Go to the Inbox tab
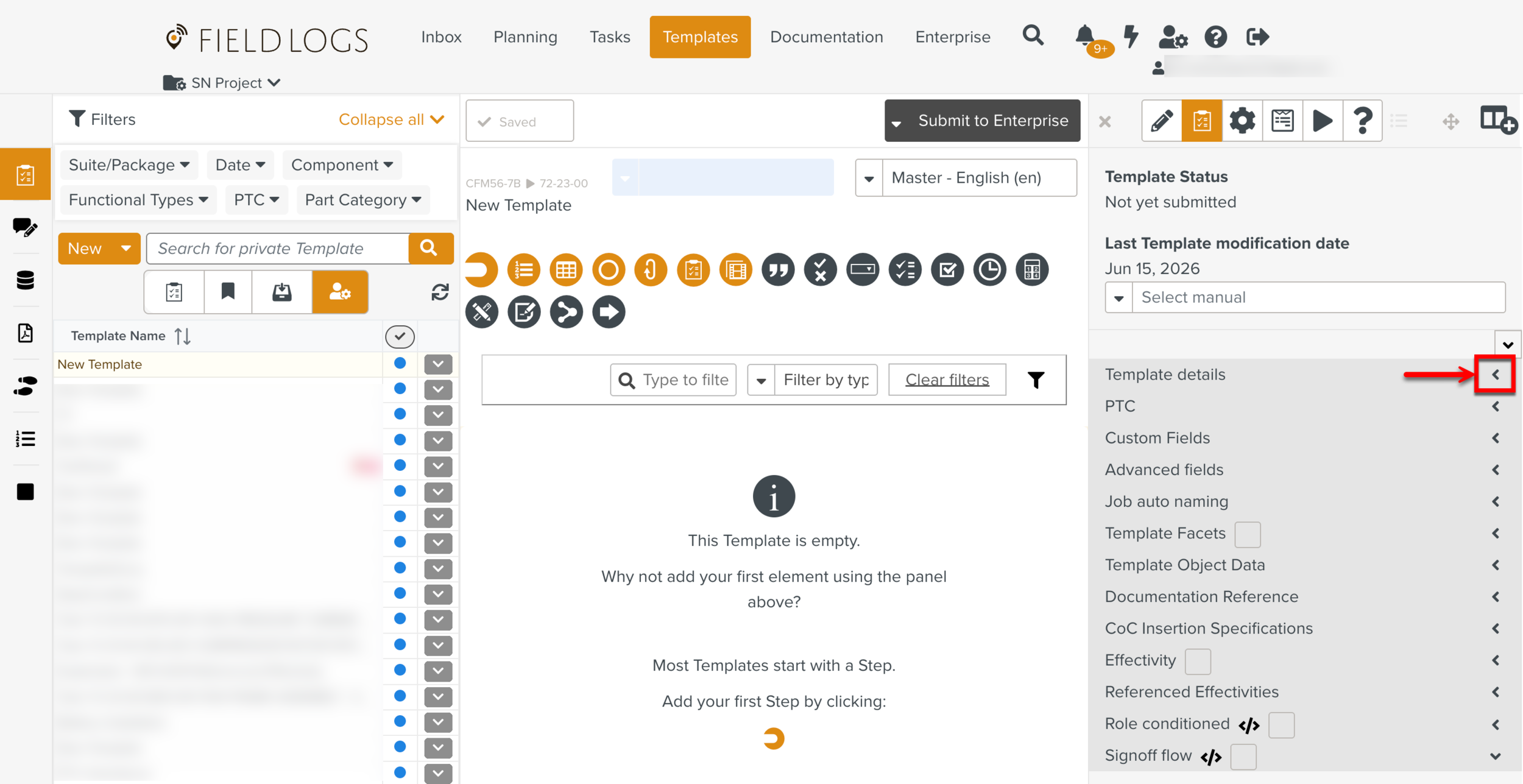 pos(441,37)
